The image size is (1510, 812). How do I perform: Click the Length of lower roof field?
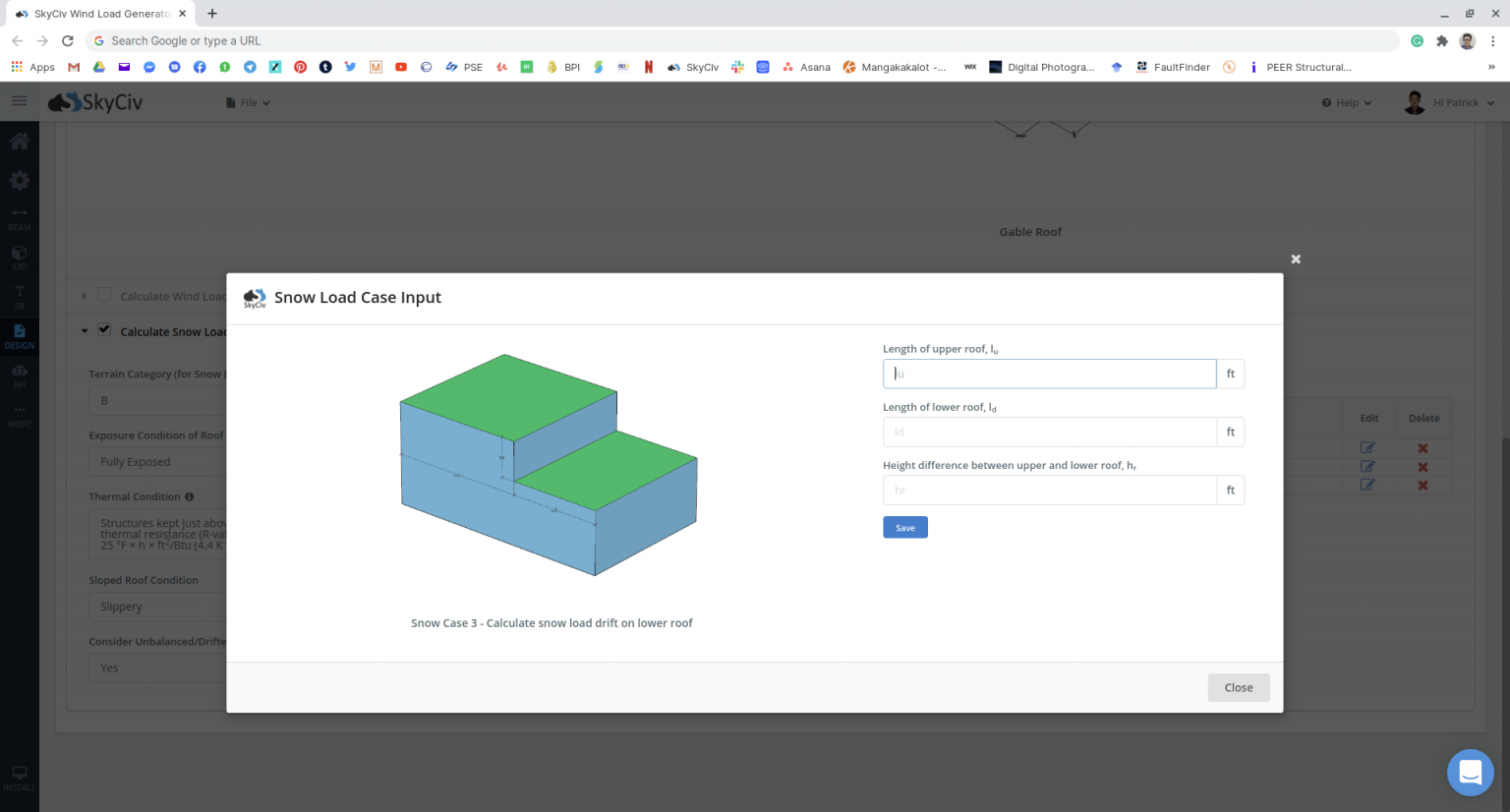click(x=1049, y=432)
